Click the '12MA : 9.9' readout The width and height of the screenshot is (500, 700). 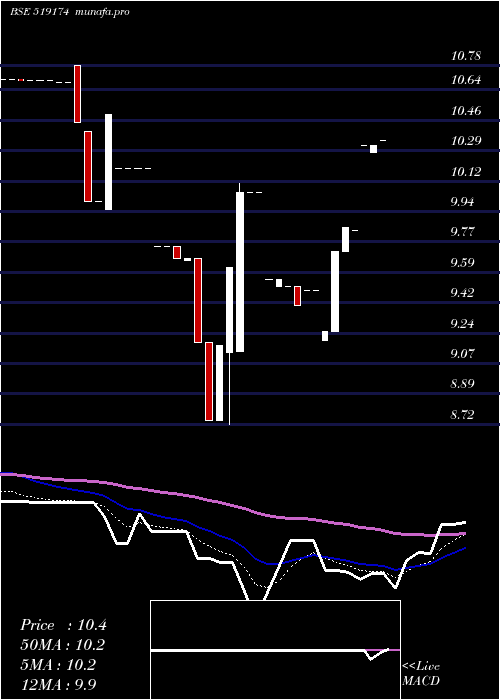coord(58,684)
